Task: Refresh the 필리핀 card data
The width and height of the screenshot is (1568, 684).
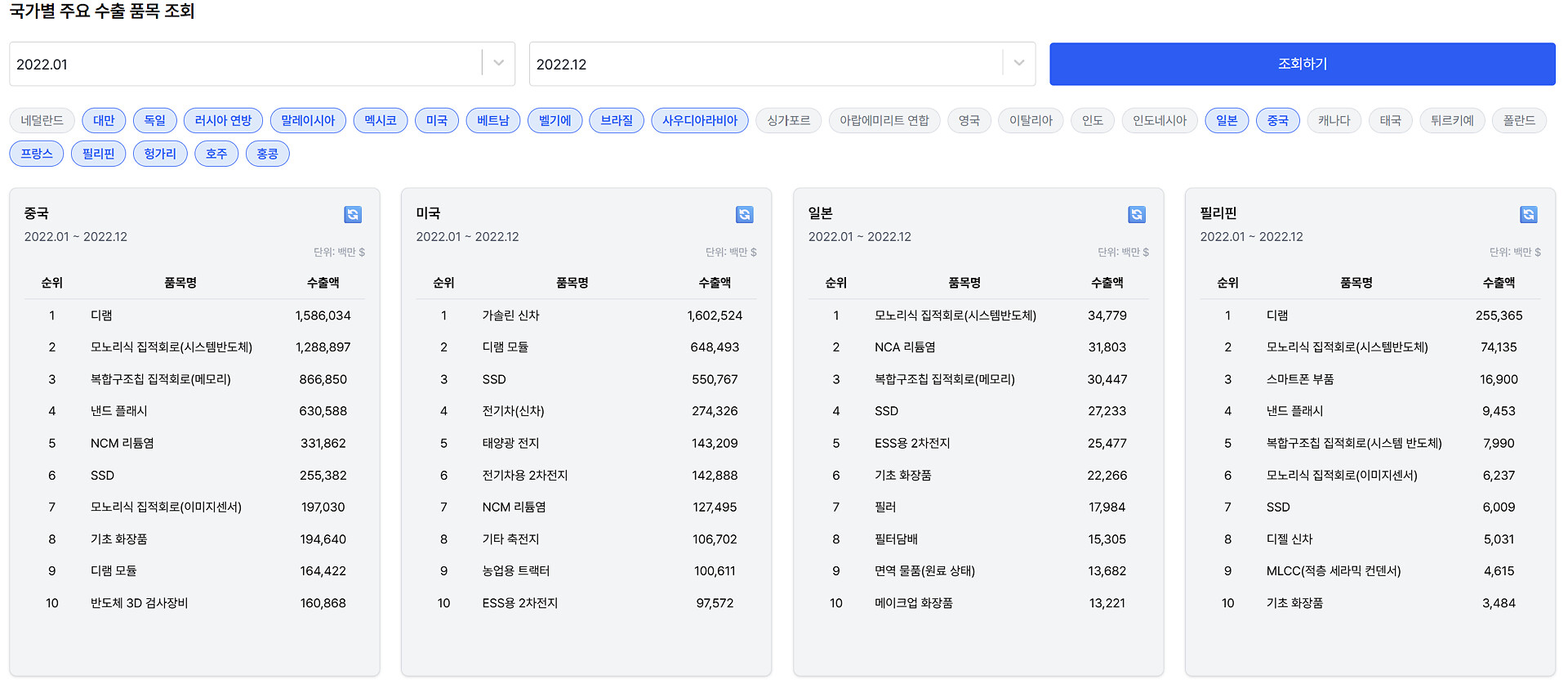Action: [x=1528, y=214]
